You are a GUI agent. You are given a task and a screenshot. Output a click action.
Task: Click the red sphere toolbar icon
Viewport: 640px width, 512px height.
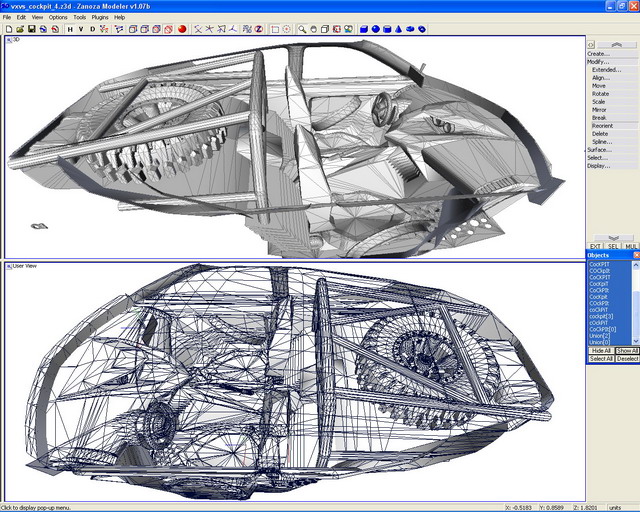click(182, 29)
